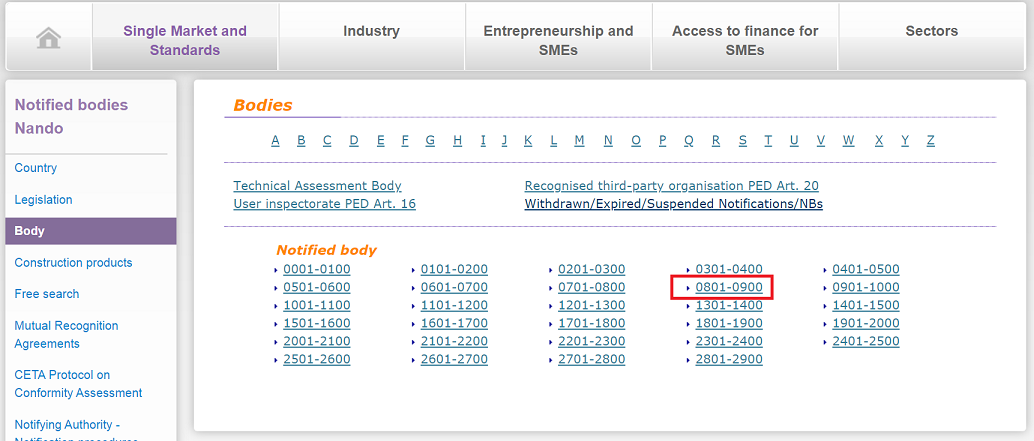The width and height of the screenshot is (1034, 441).
Task: Open Access to finance for SMEs
Action: click(745, 40)
